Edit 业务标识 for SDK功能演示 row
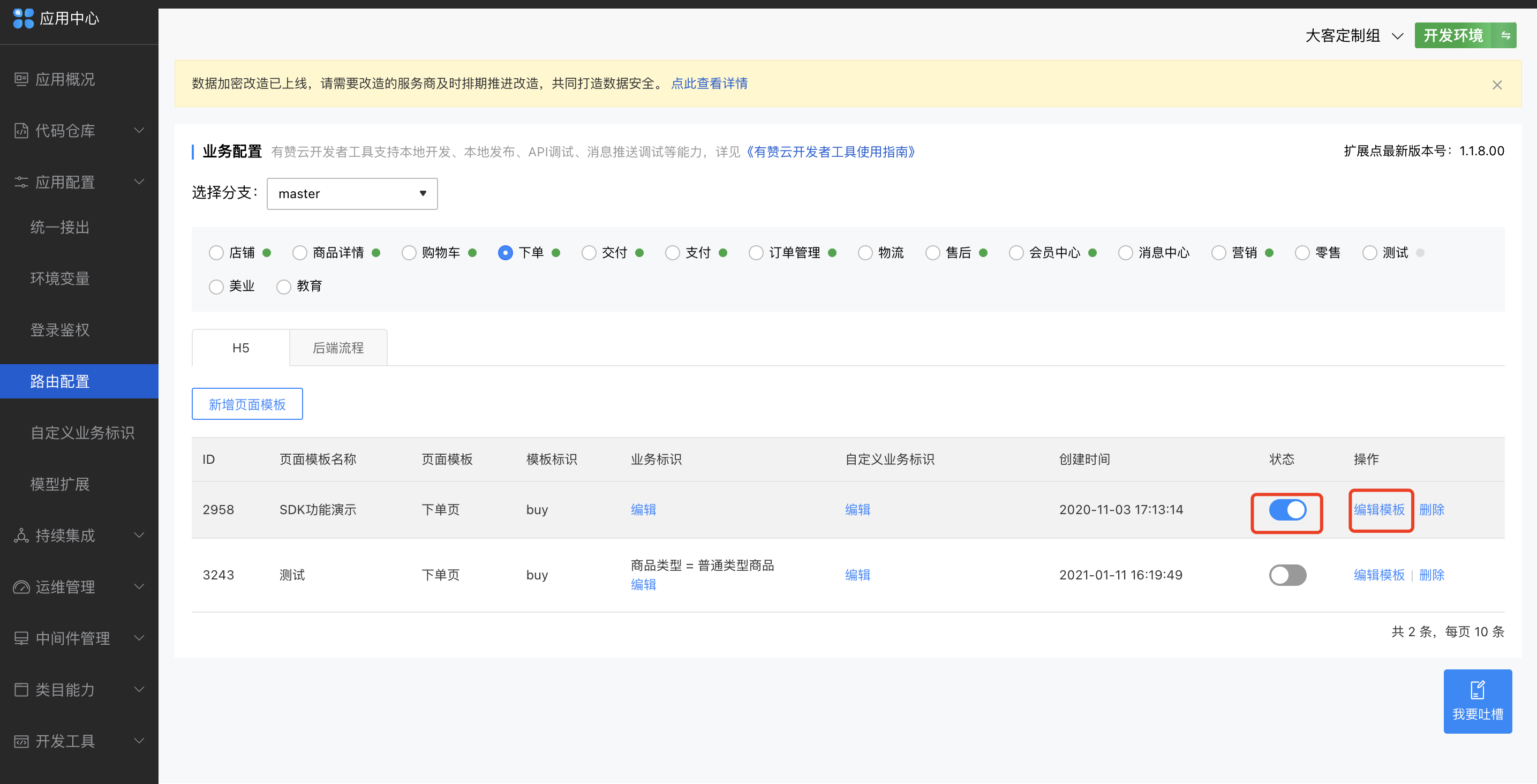Screen dimensions: 1537x784 pyautogui.click(x=643, y=510)
